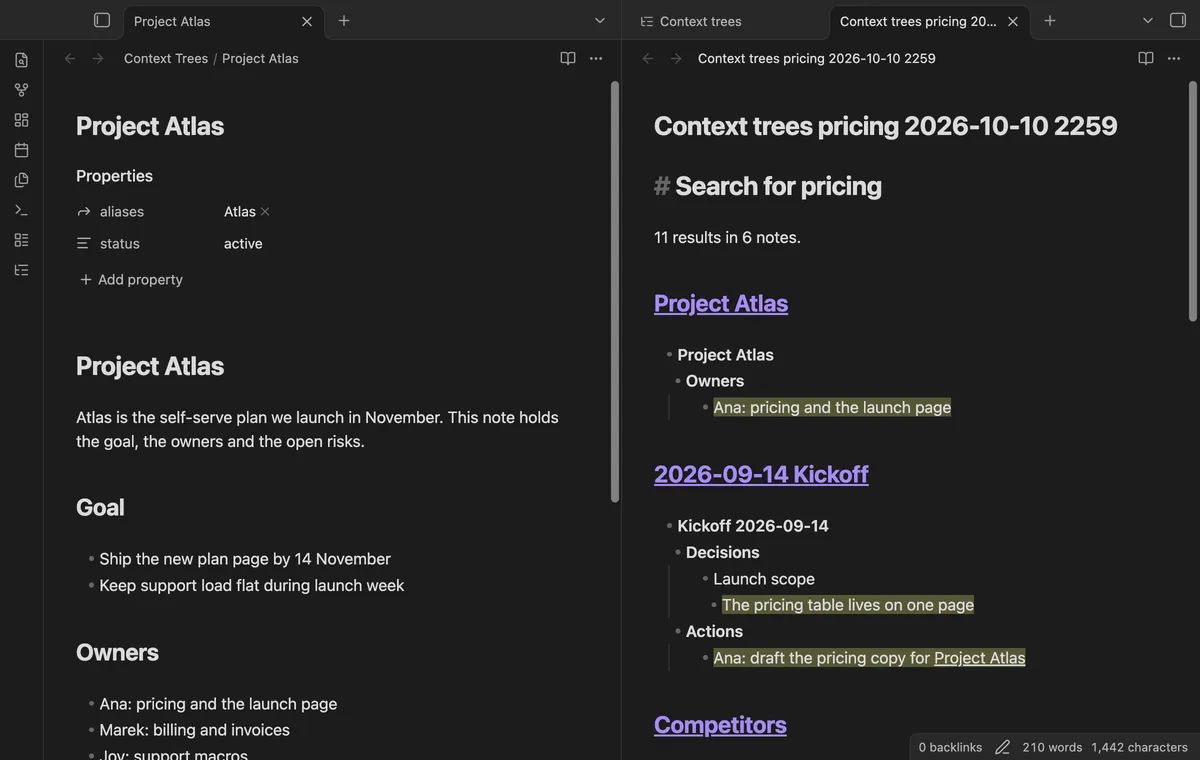Add new tab in the right pane
This screenshot has width=1200, height=760.
(1050, 20)
